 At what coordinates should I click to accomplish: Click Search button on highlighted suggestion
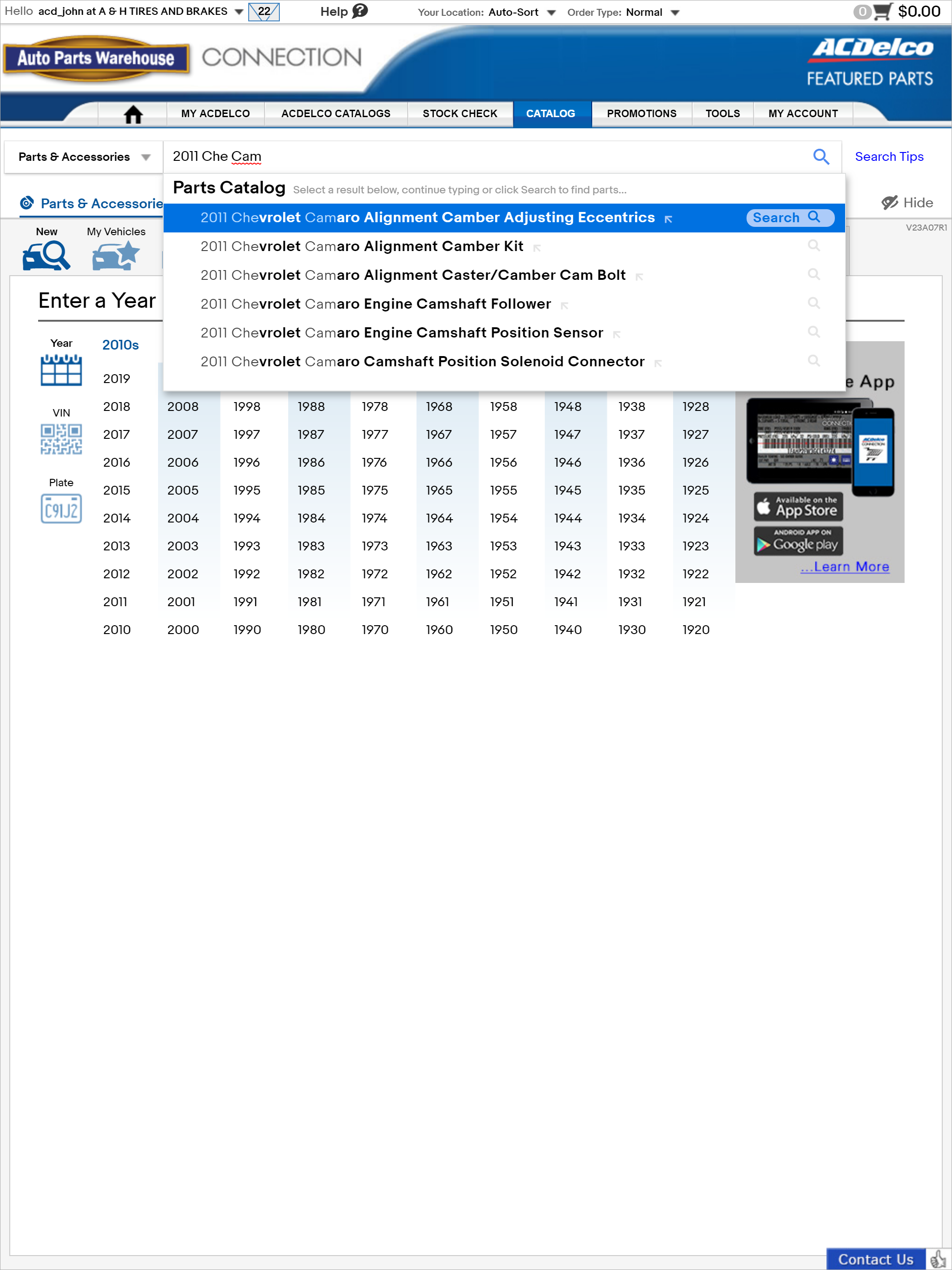click(790, 218)
